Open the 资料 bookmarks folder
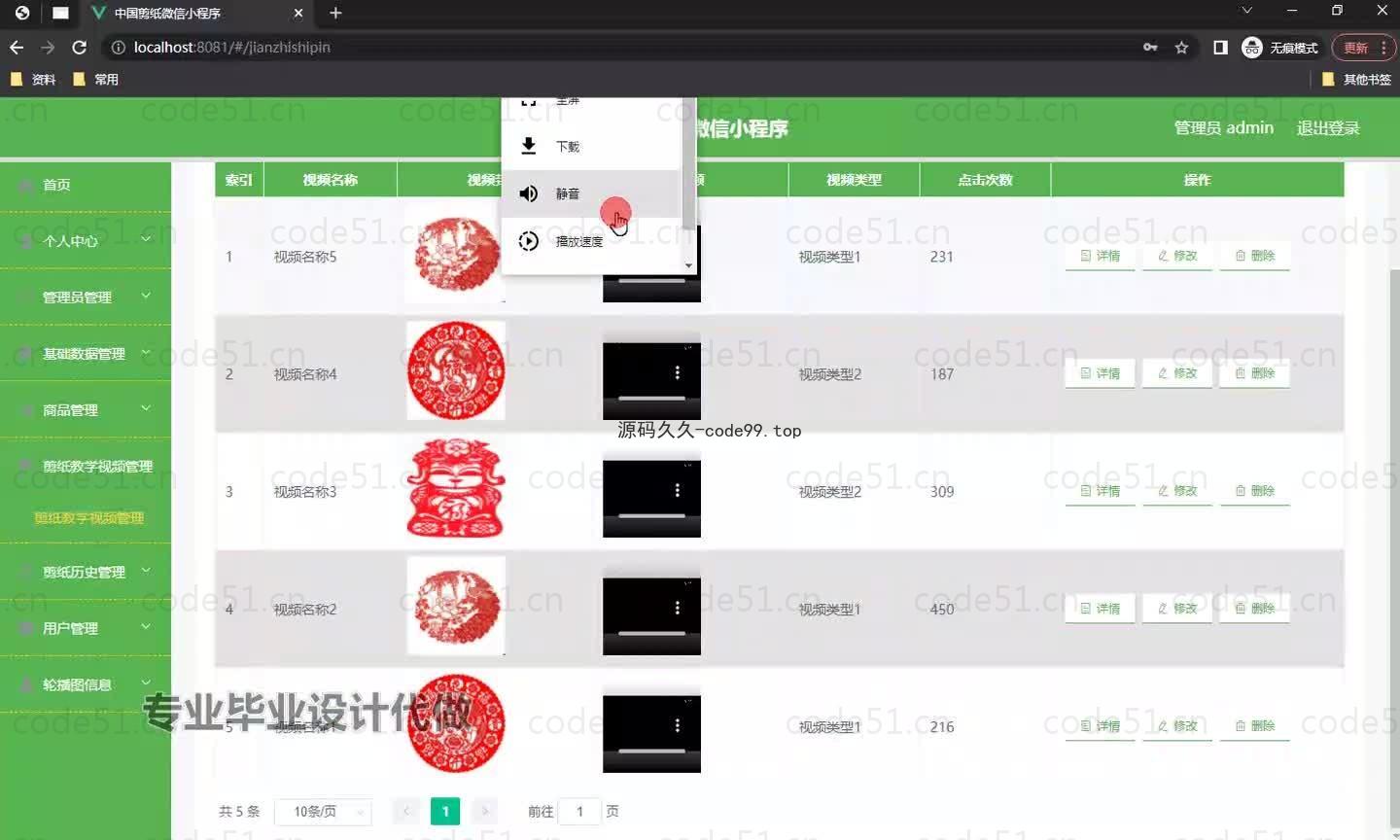The height and width of the screenshot is (840, 1400). coord(32,80)
